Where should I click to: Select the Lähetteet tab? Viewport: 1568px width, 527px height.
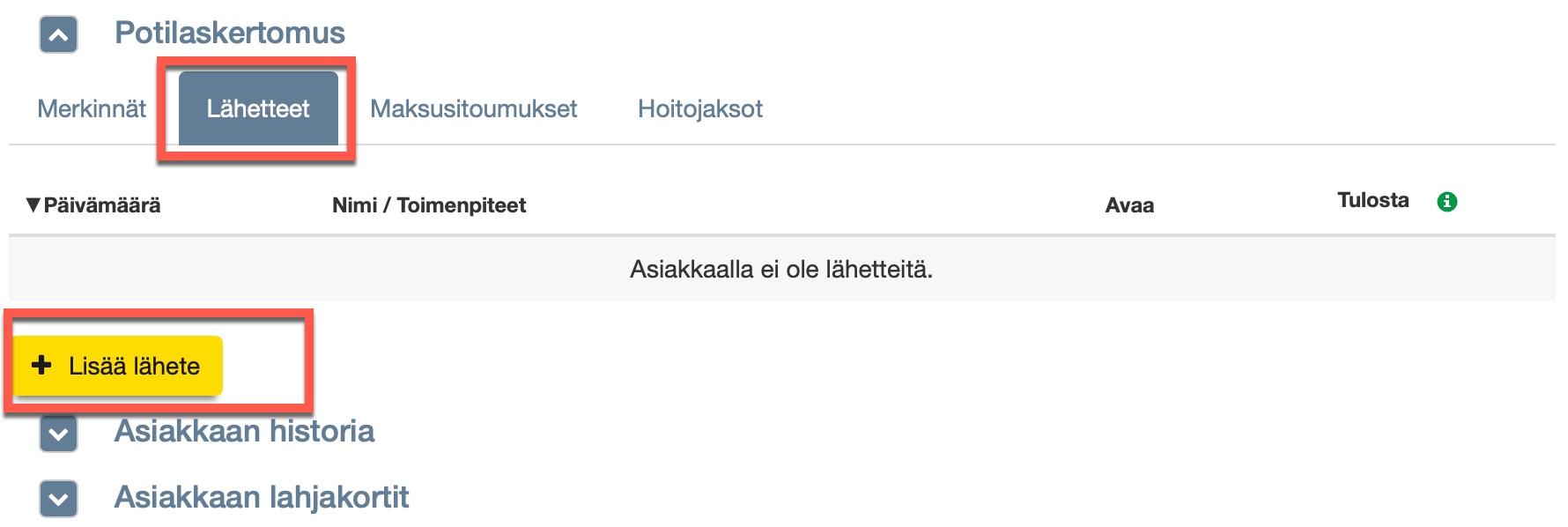point(258,109)
